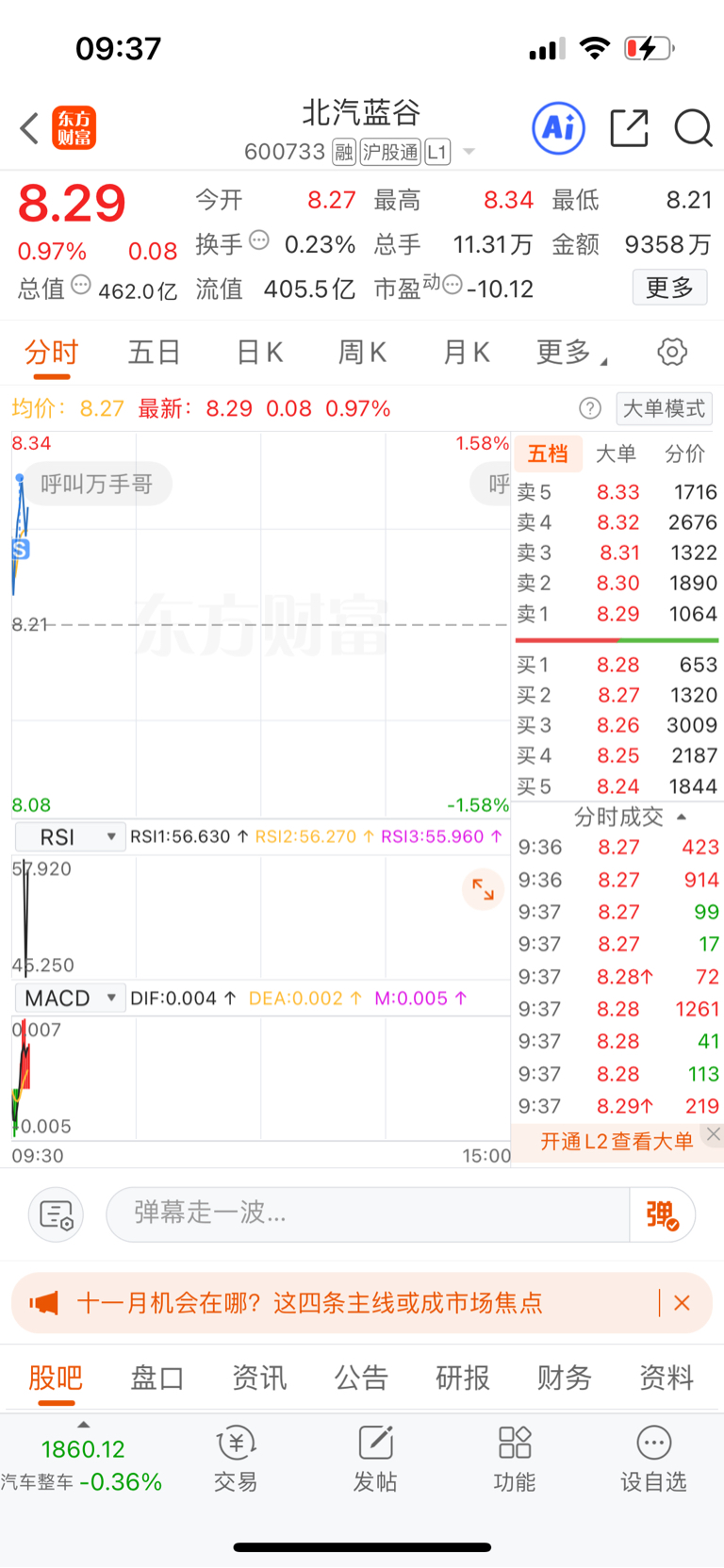Switch to the 月K chart tab
The width and height of the screenshot is (724, 1568).
tap(467, 353)
